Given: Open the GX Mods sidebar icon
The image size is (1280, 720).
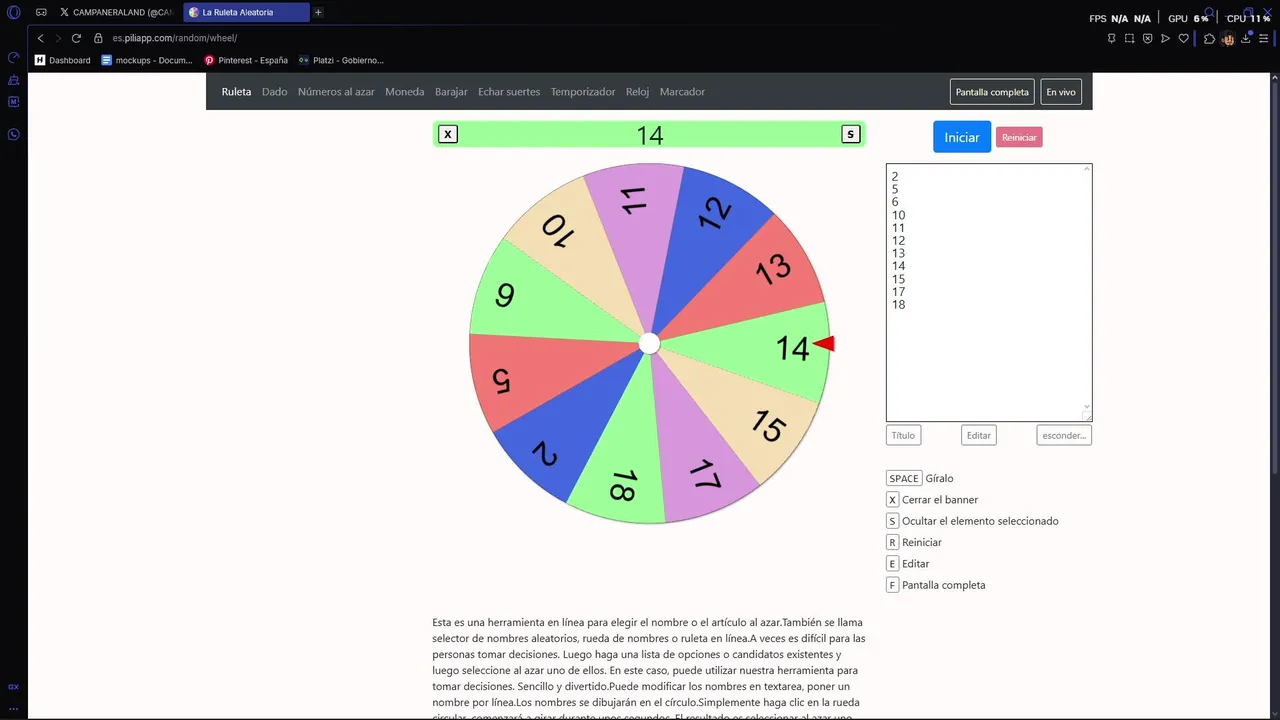Looking at the screenshot, I should pyautogui.click(x=14, y=102).
